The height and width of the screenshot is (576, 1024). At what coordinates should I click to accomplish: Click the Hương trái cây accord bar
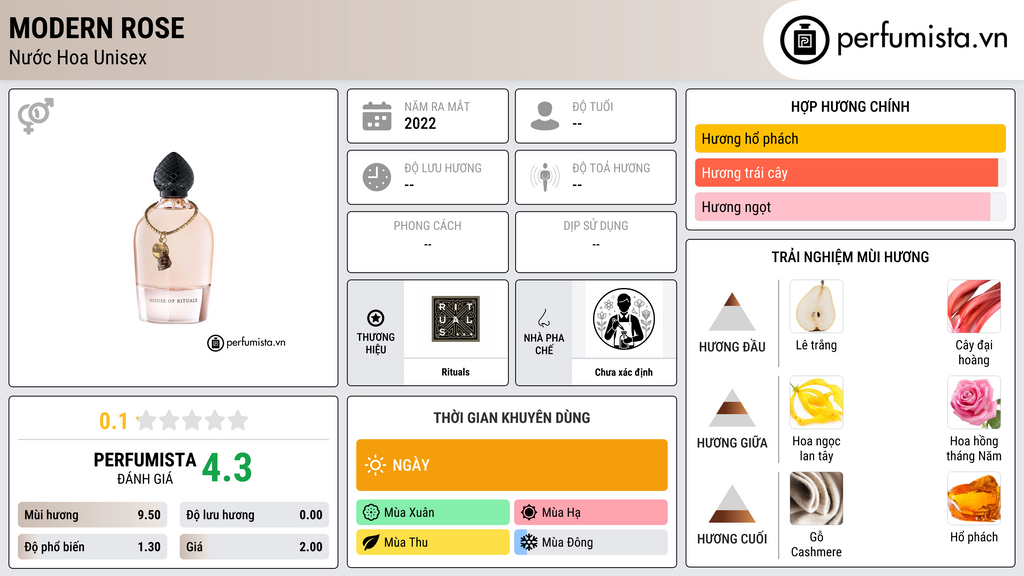(x=850, y=173)
